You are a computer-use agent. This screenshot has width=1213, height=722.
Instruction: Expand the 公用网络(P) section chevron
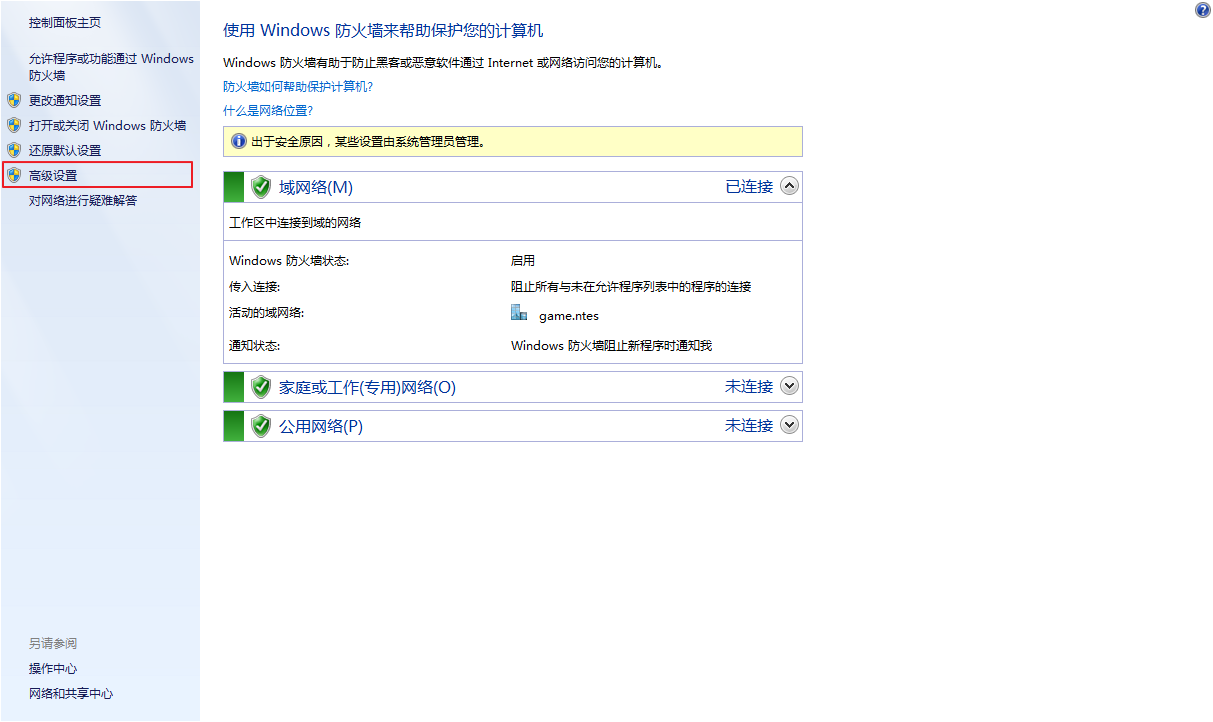pyautogui.click(x=789, y=425)
